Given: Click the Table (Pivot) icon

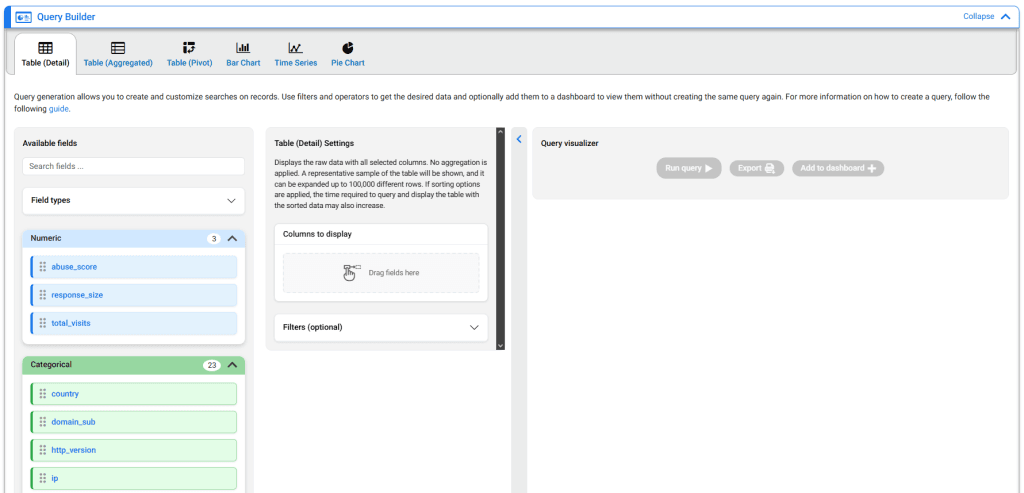Looking at the screenshot, I should coord(189,48).
